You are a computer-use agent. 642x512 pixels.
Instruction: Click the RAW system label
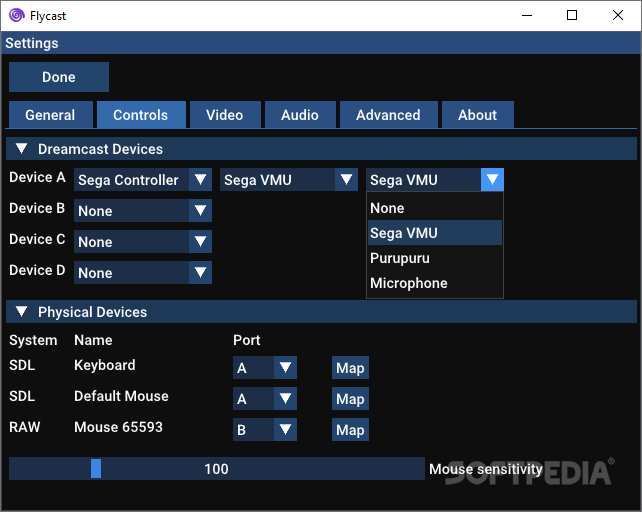(25, 427)
